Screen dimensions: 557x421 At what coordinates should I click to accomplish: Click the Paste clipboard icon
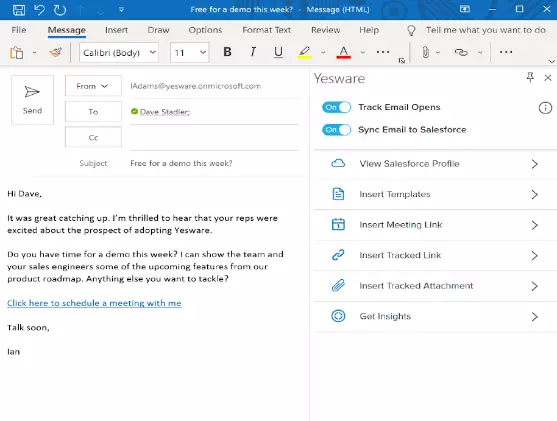[16, 53]
